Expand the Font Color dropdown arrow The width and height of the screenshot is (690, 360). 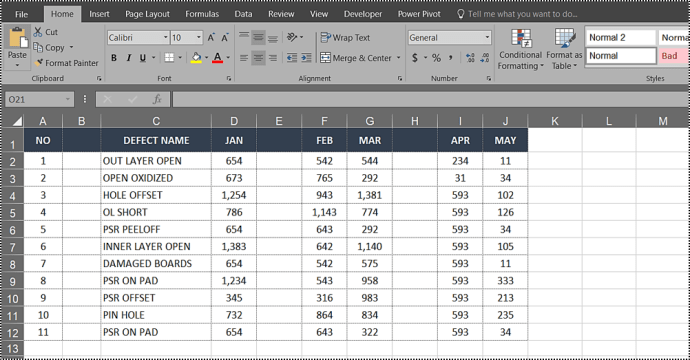228,58
